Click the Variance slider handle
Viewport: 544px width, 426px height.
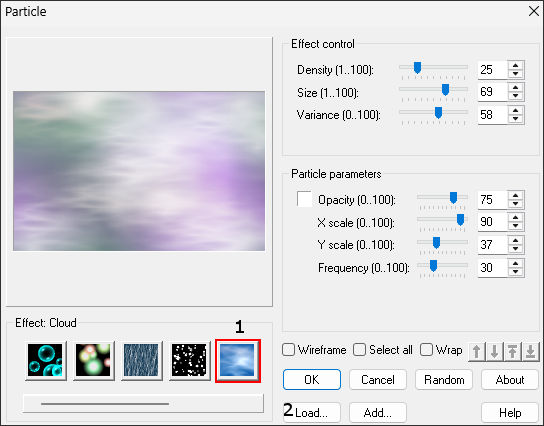[439, 113]
